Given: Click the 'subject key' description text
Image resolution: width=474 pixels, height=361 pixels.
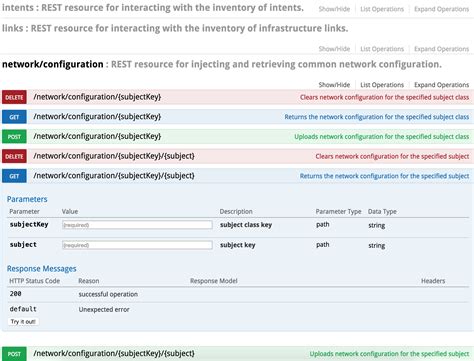Looking at the screenshot, I should point(238,245).
